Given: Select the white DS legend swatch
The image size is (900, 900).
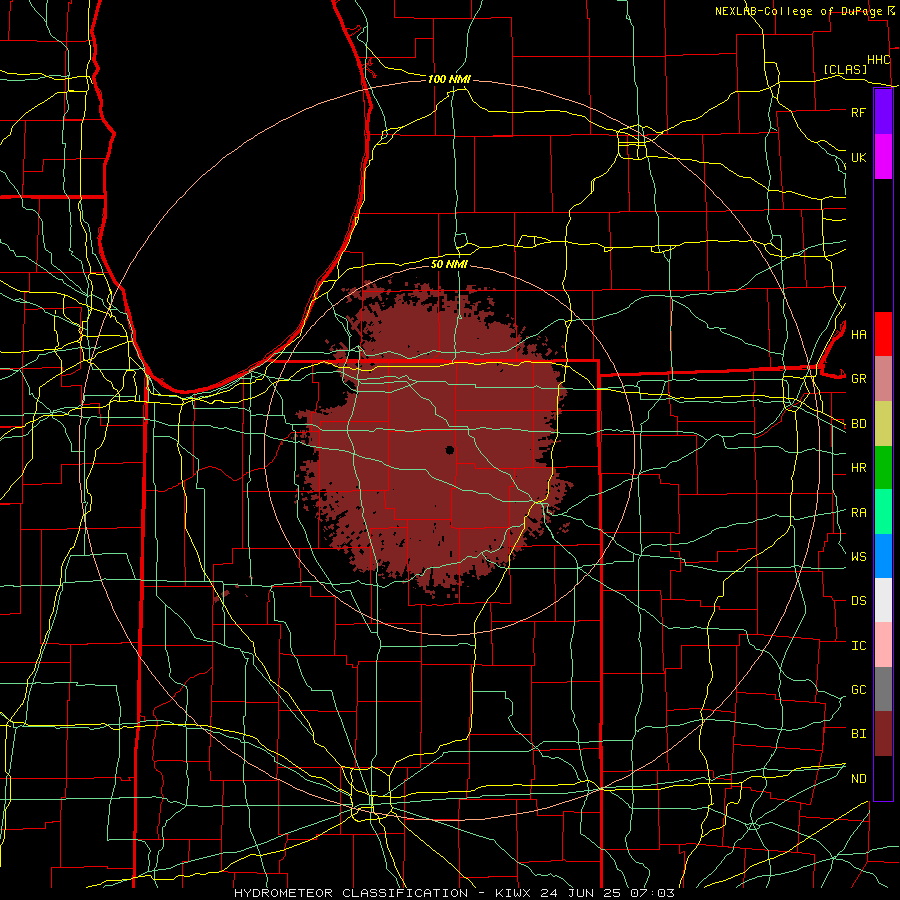Looking at the screenshot, I should (883, 600).
